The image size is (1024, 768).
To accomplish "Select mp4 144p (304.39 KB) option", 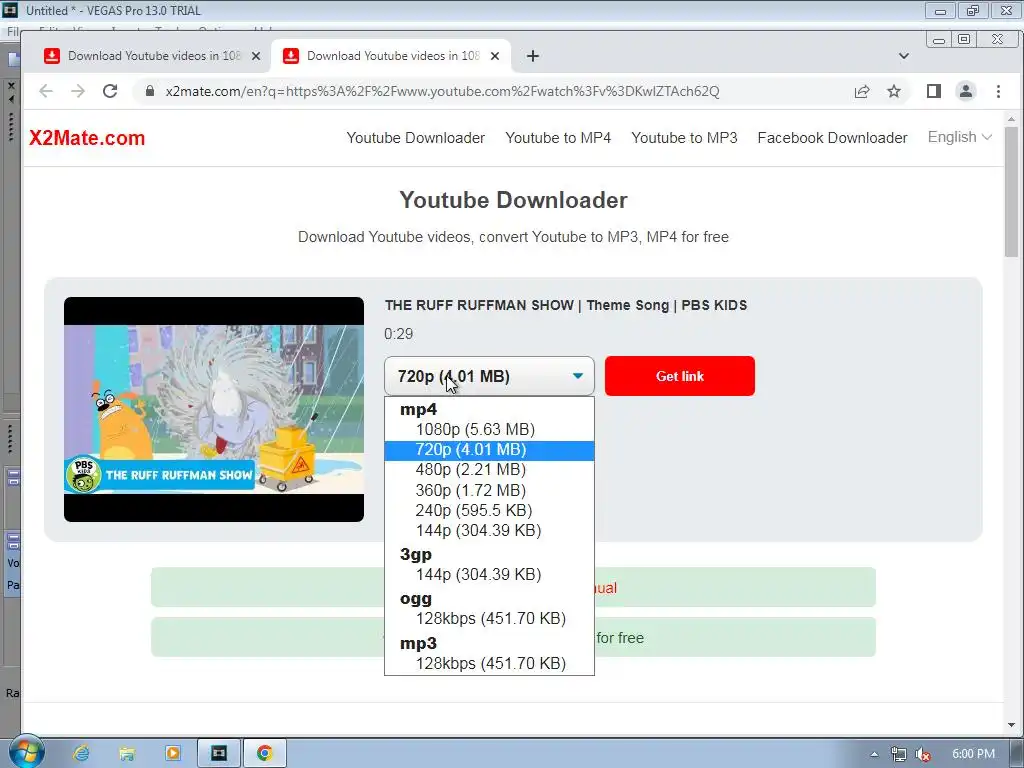I will coord(489,530).
